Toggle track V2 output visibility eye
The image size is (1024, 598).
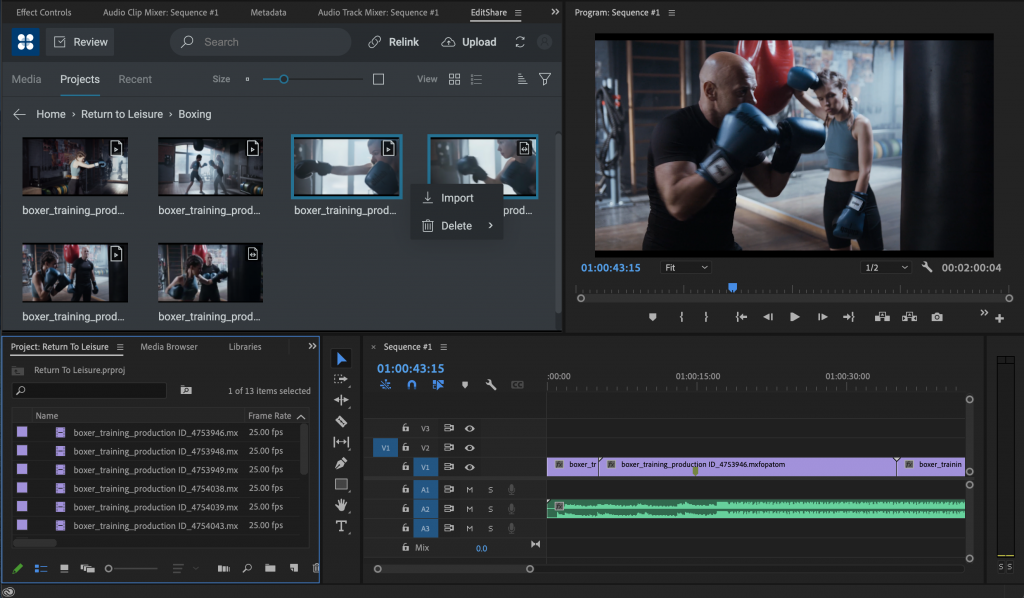coord(470,448)
